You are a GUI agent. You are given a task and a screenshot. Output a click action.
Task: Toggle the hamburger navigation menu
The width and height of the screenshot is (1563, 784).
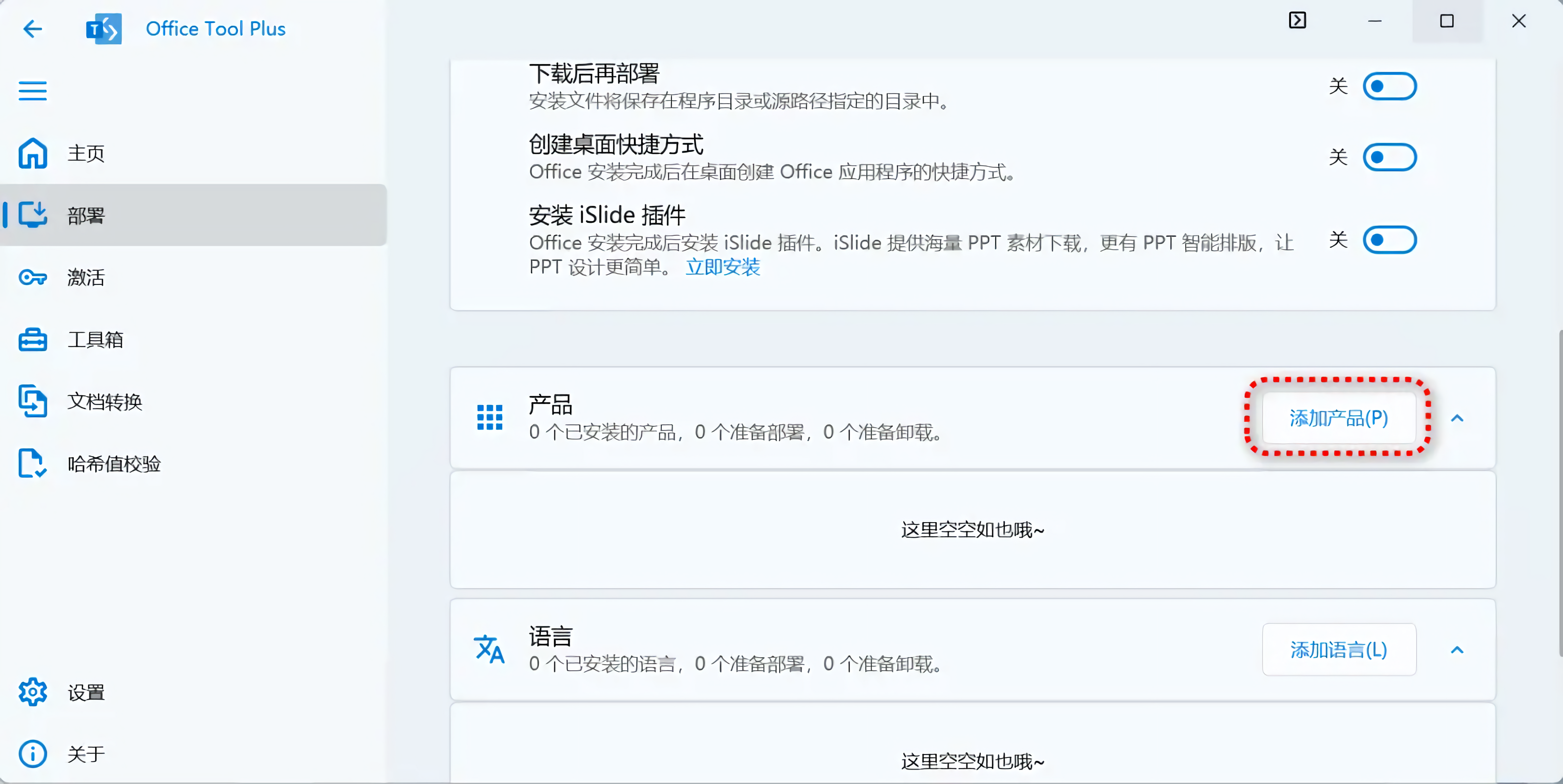32,91
